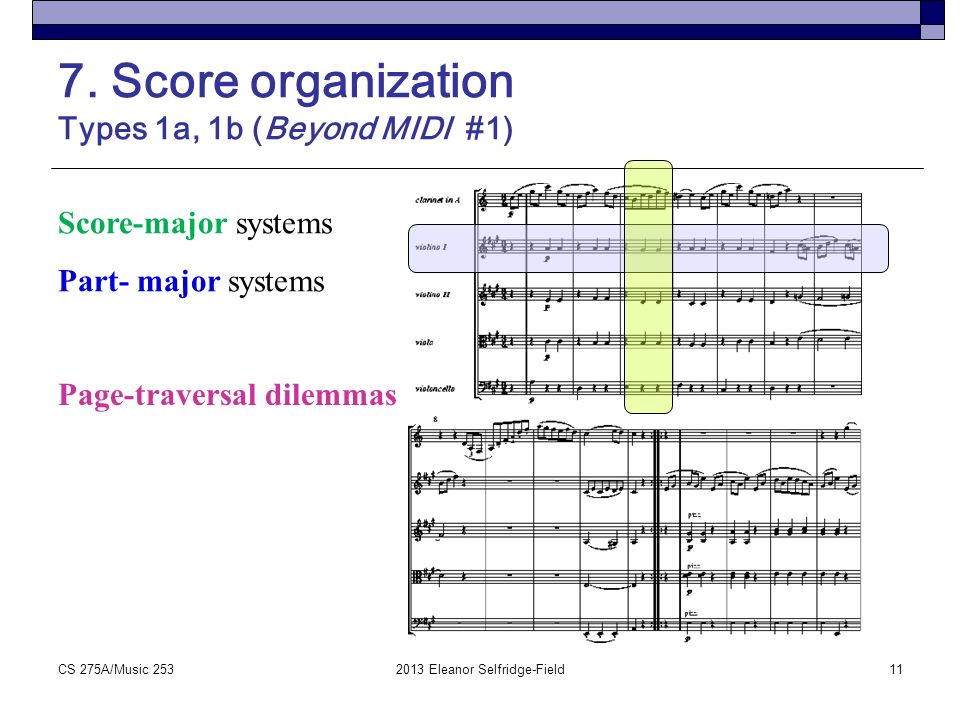Viewport: 960px width, 720px height.
Task: Select the subtitle 'Types 1a, 1b (Beyond MIDI #1)'
Action: click(286, 129)
